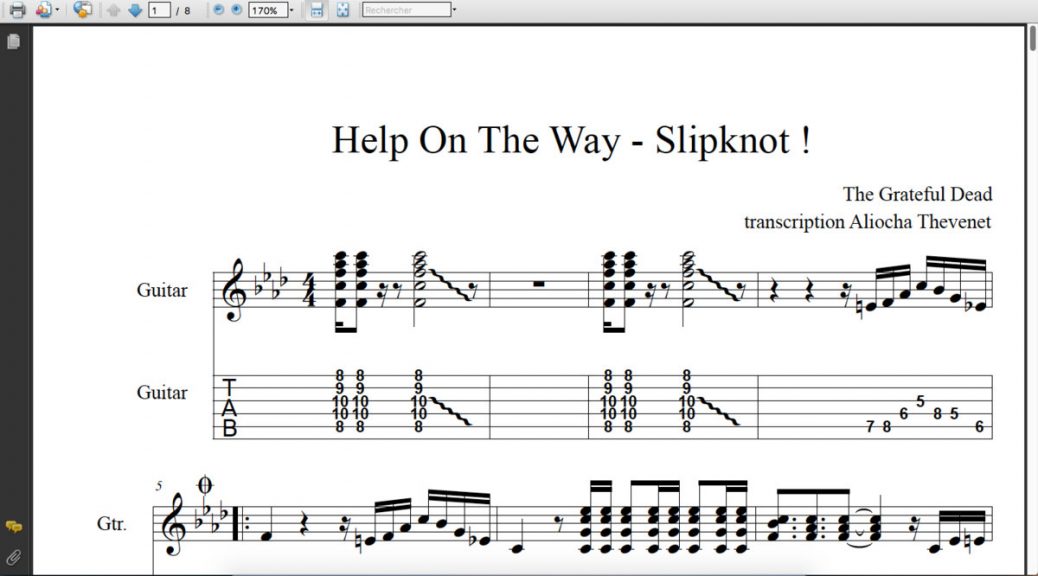
Task: Click the zoom out minus button
Action: (x=218, y=10)
